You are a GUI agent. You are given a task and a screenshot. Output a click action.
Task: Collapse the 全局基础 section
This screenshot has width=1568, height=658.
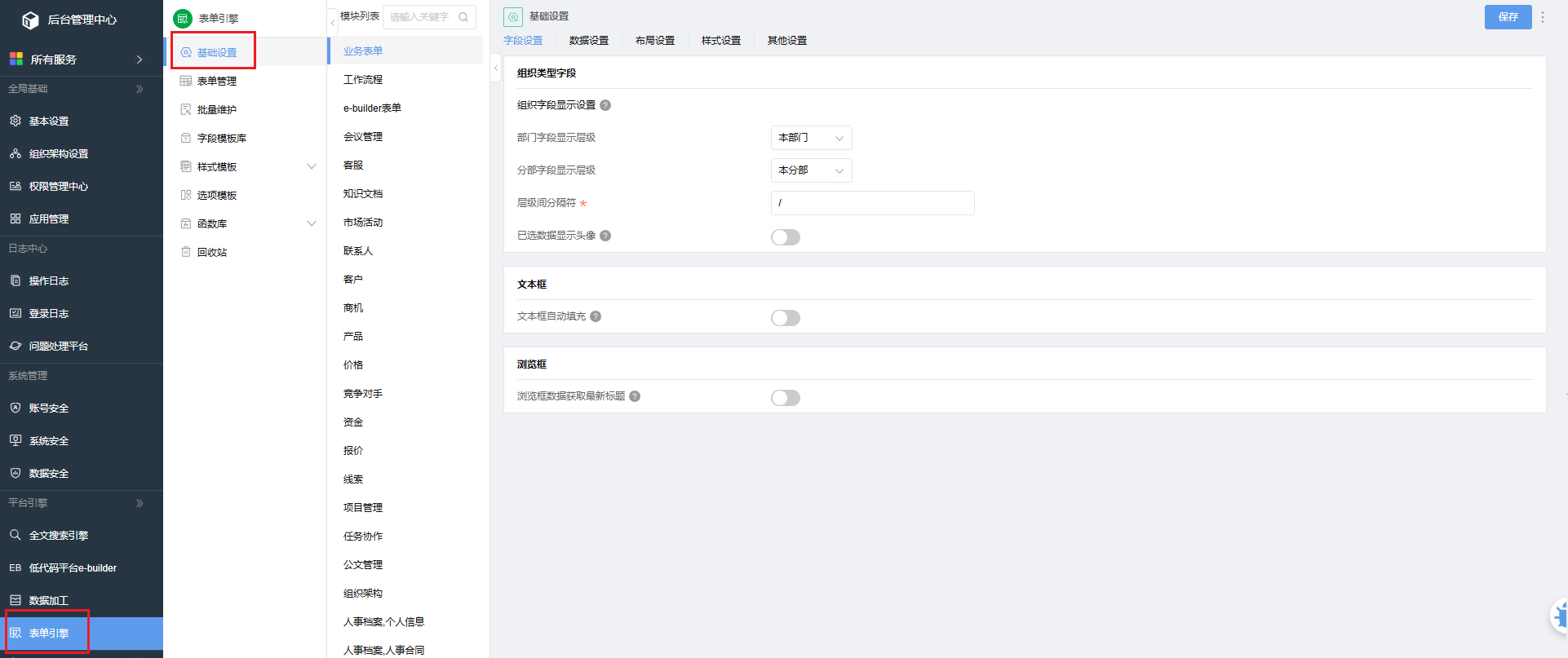pyautogui.click(x=140, y=89)
